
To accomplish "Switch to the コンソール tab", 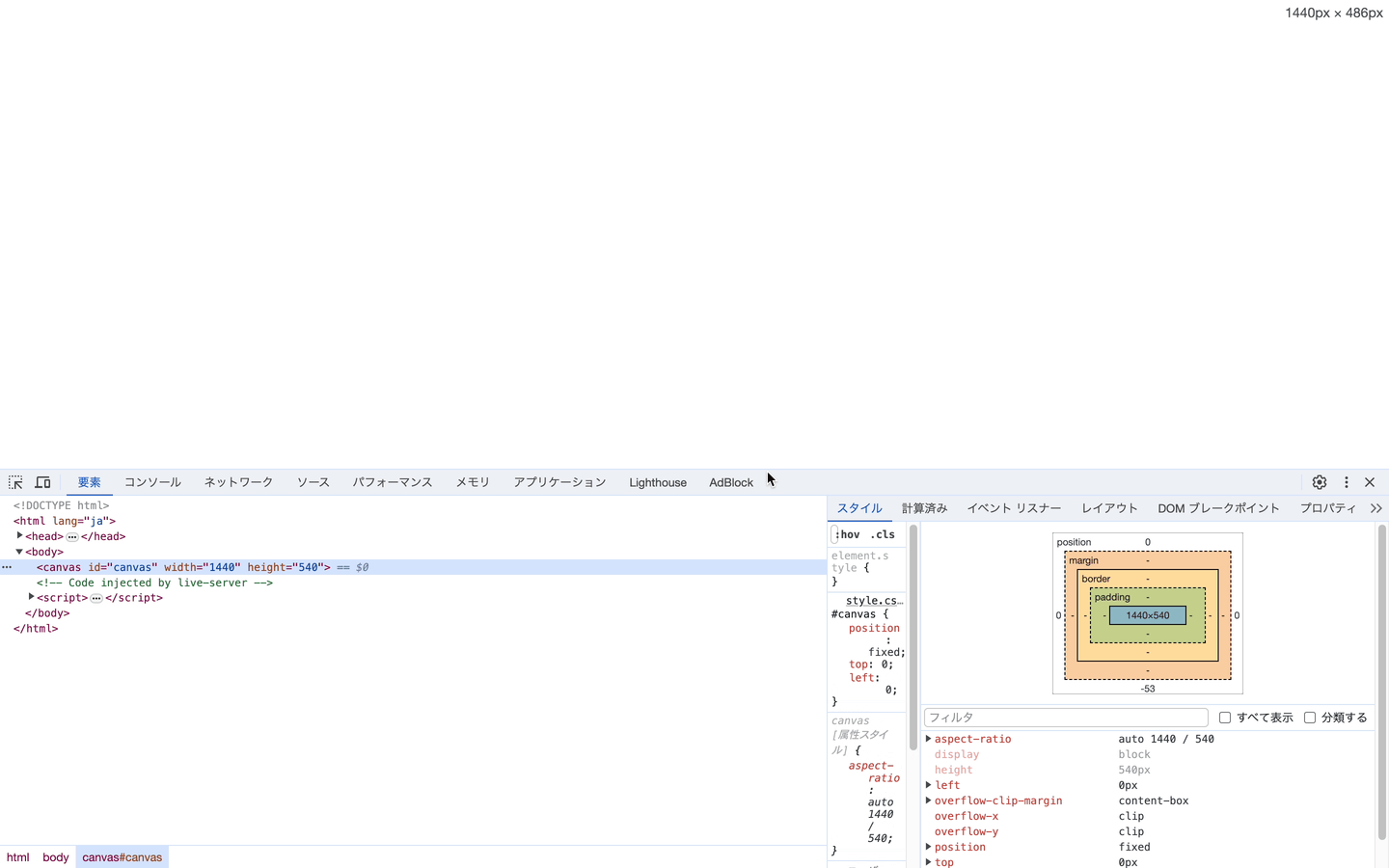I will pos(152,482).
